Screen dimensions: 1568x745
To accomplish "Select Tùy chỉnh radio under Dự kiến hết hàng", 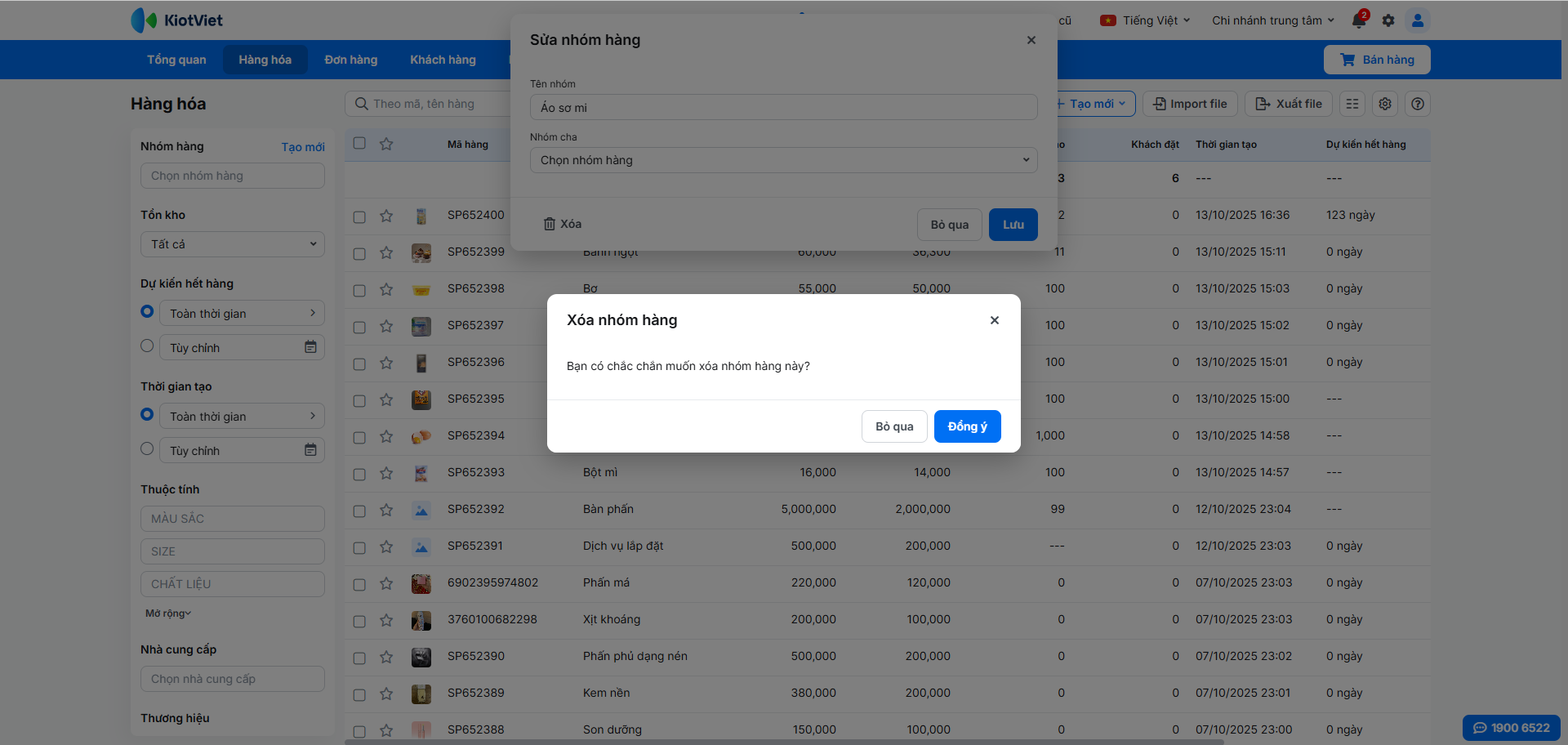I will click(x=147, y=346).
